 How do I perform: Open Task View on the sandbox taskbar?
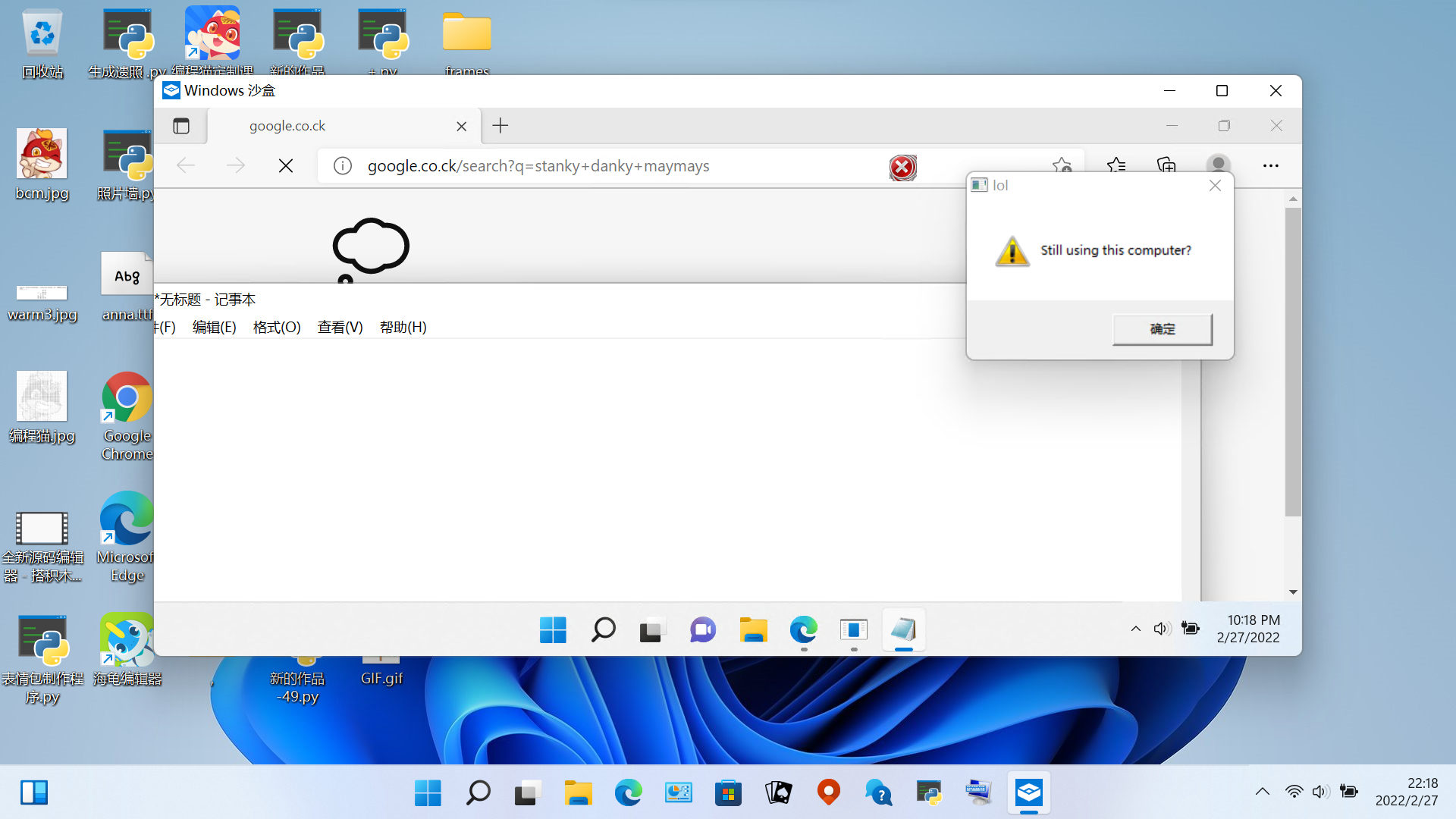click(653, 629)
